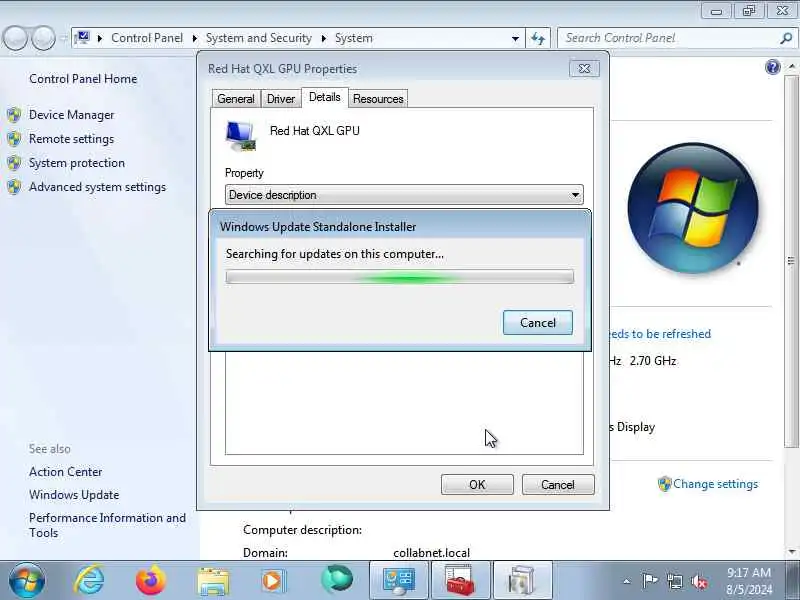Click the Change settings link
The width and height of the screenshot is (800, 600).
pos(715,484)
